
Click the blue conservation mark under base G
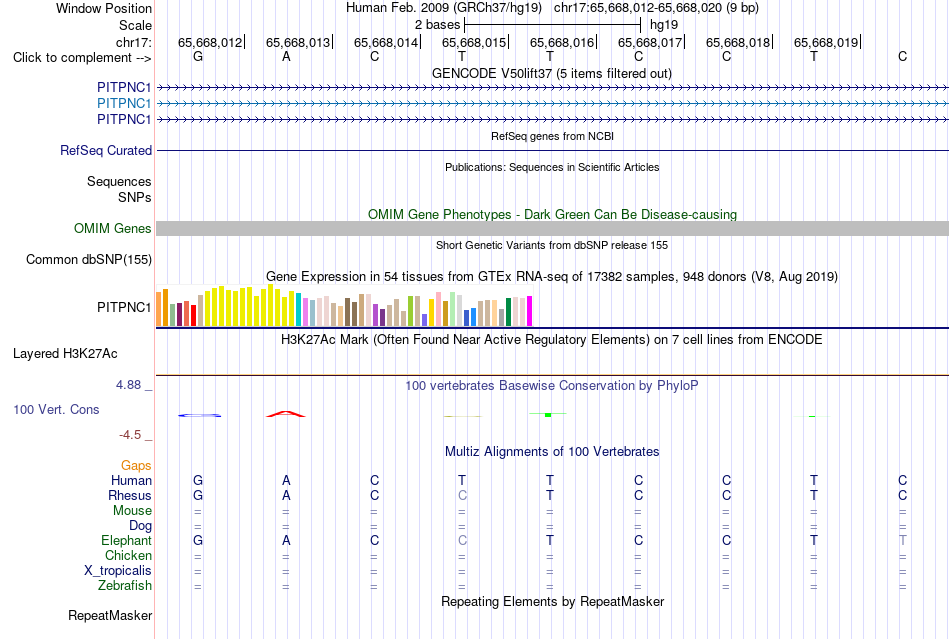coord(199,416)
